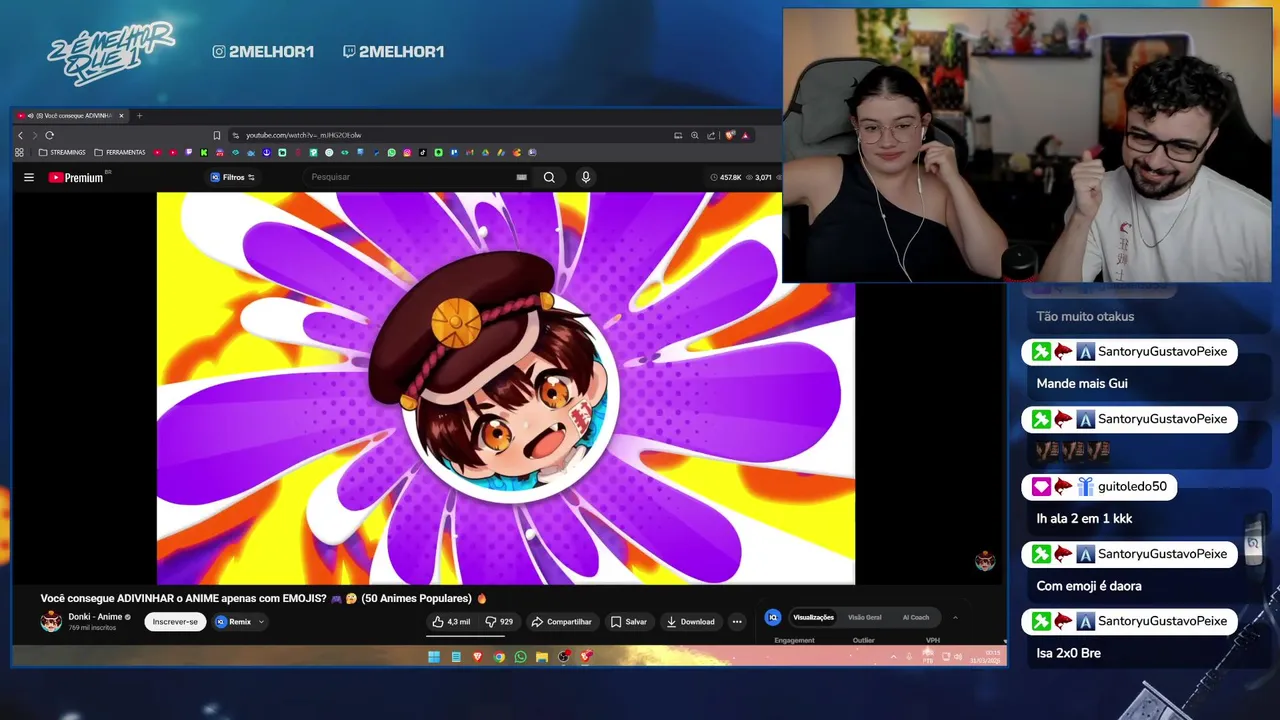The image size is (1280, 720).
Task: Open the Windows Start button
Action: click(x=434, y=657)
